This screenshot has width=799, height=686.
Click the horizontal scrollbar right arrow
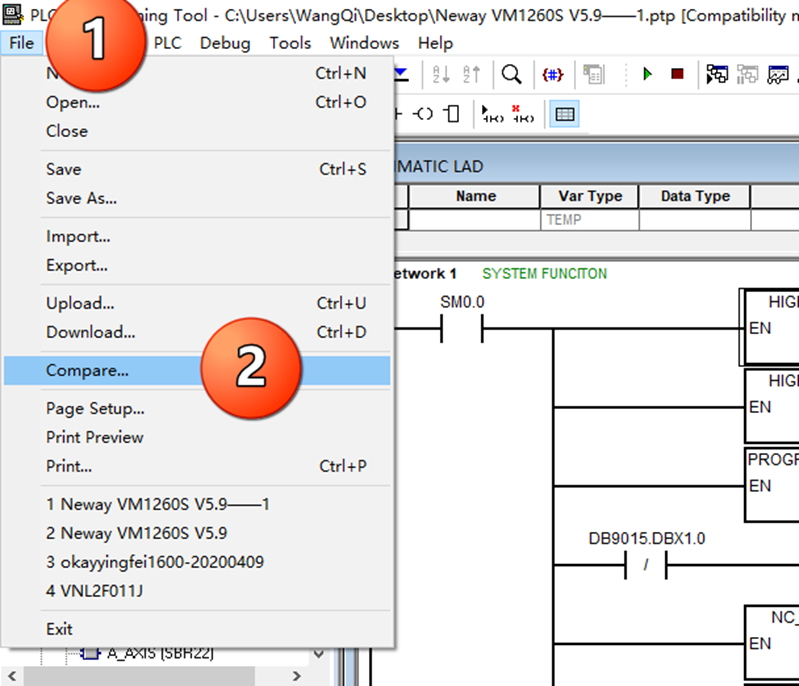click(x=296, y=676)
